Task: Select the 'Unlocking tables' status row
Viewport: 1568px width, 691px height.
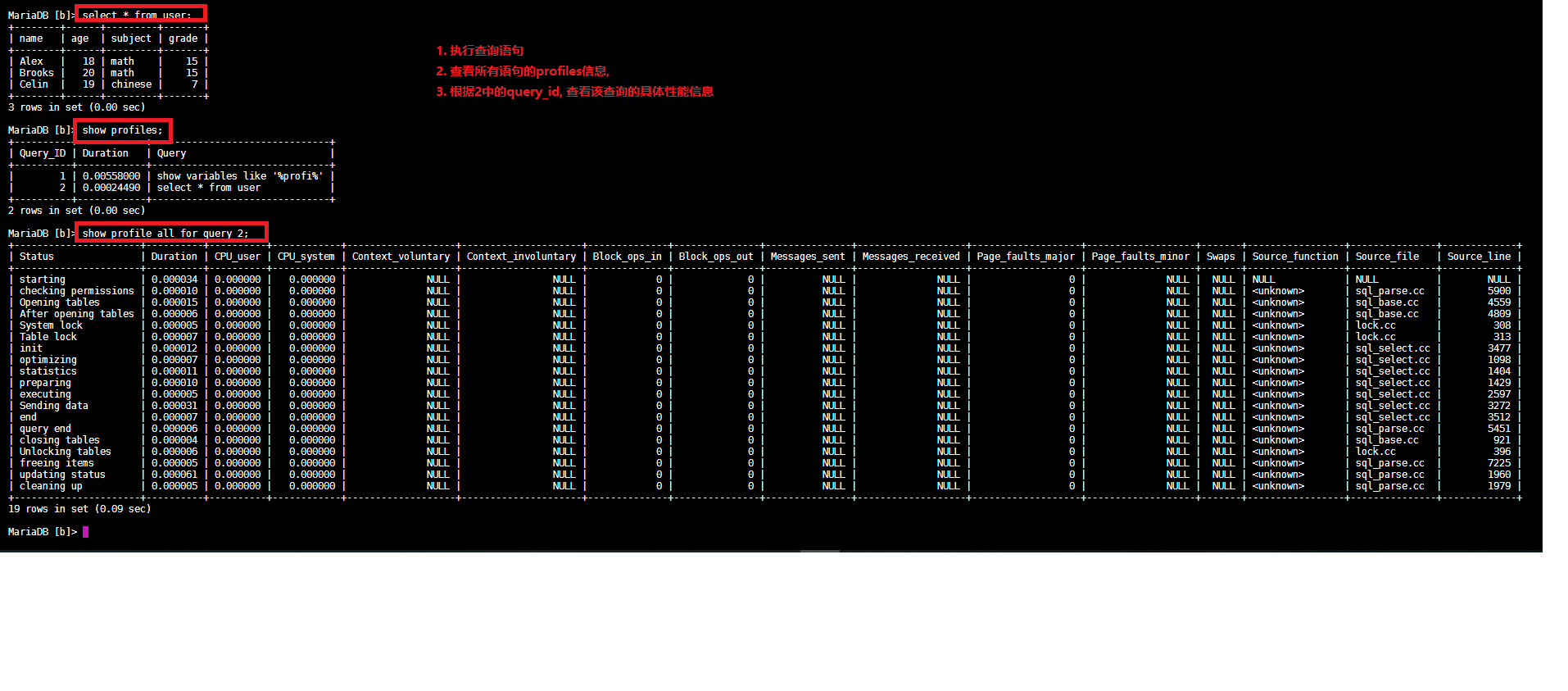Action: [764, 452]
